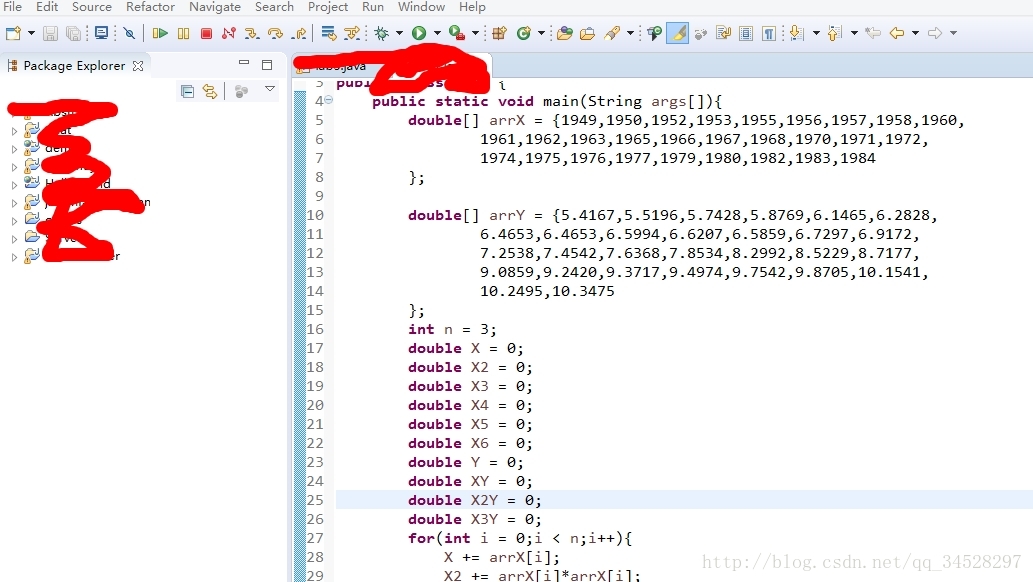Open the Window menu
Screen dimensions: 1033x582
click(421, 7)
